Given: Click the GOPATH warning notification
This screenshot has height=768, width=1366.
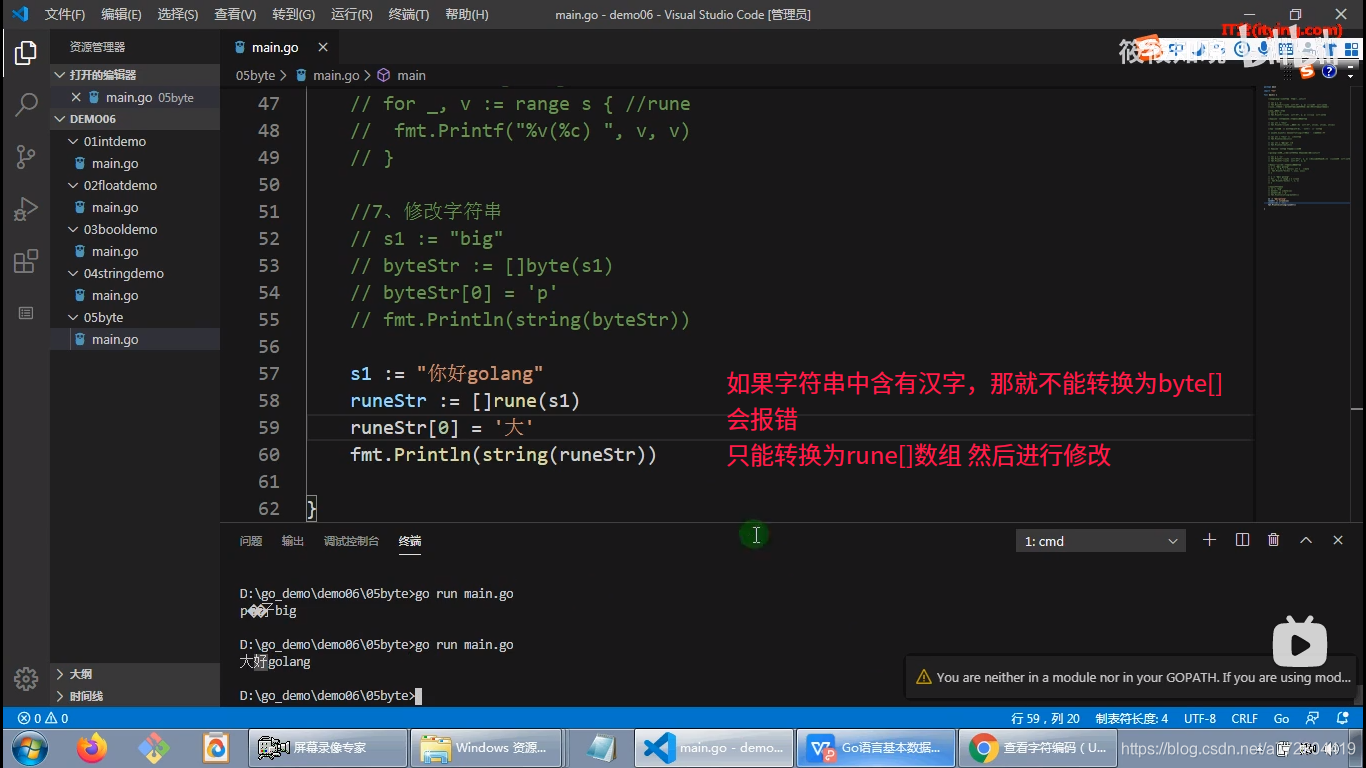Looking at the screenshot, I should (x=1130, y=677).
